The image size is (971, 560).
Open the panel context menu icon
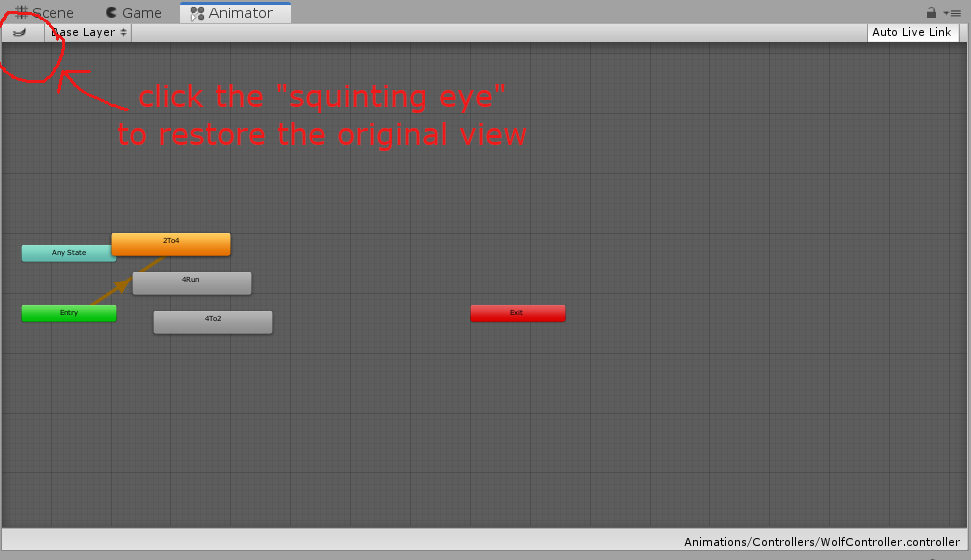(952, 13)
